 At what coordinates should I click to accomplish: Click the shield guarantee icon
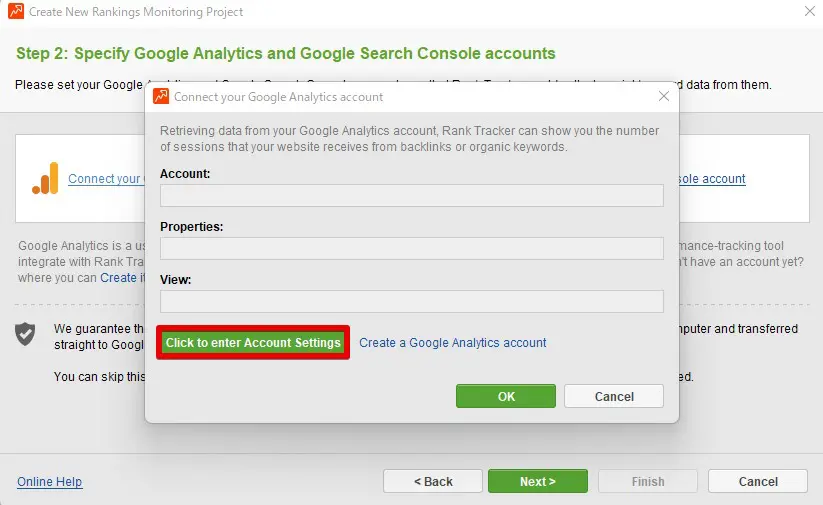pos(26,334)
